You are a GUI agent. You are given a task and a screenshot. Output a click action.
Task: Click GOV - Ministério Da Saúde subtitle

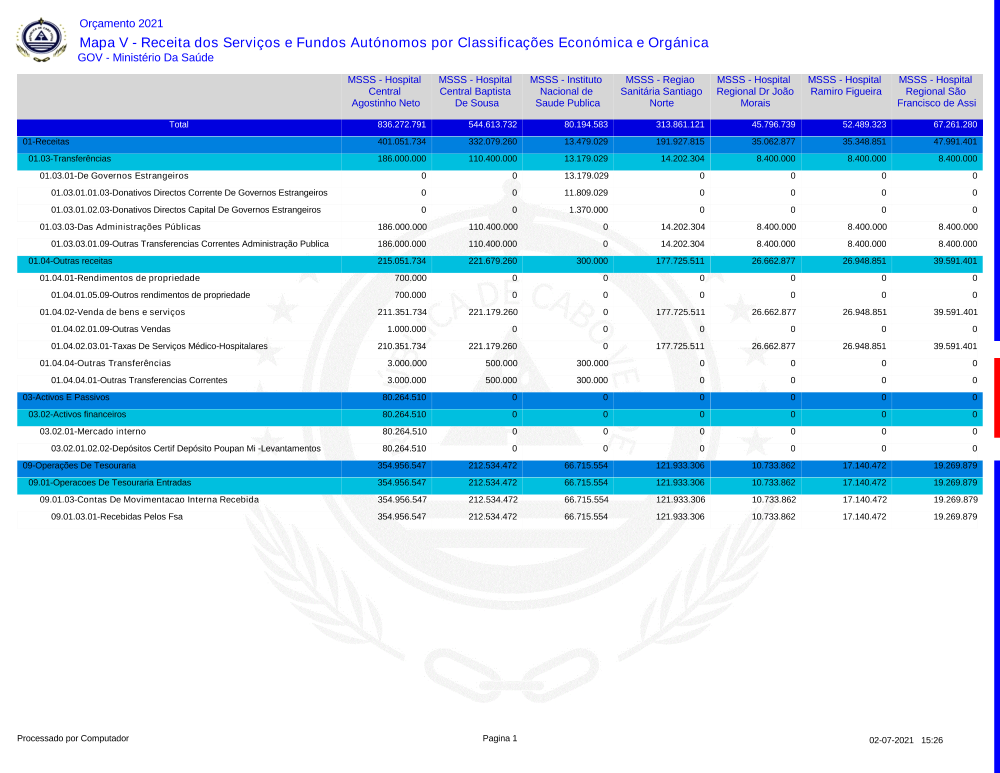tap(145, 58)
